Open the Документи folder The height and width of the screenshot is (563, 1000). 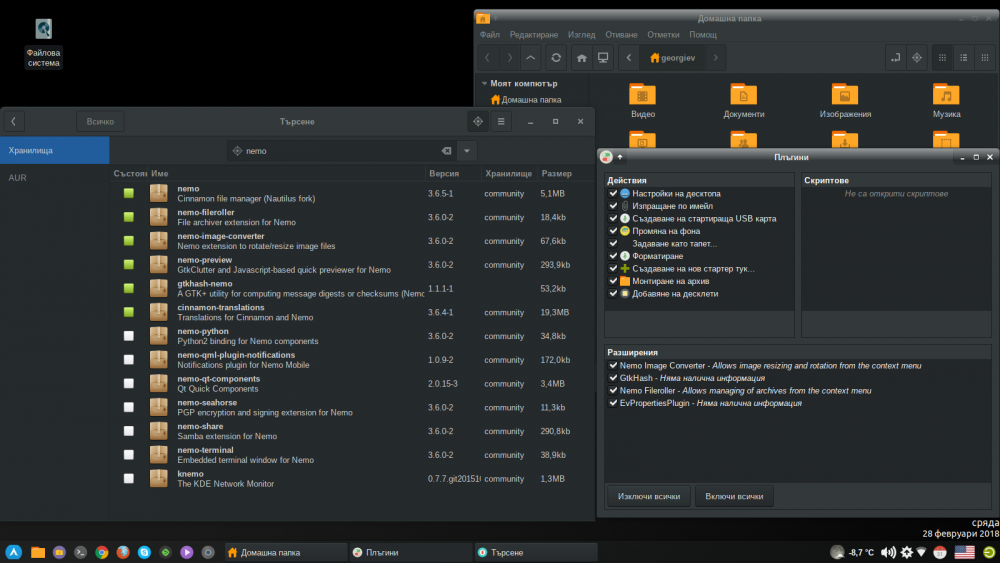click(x=744, y=101)
